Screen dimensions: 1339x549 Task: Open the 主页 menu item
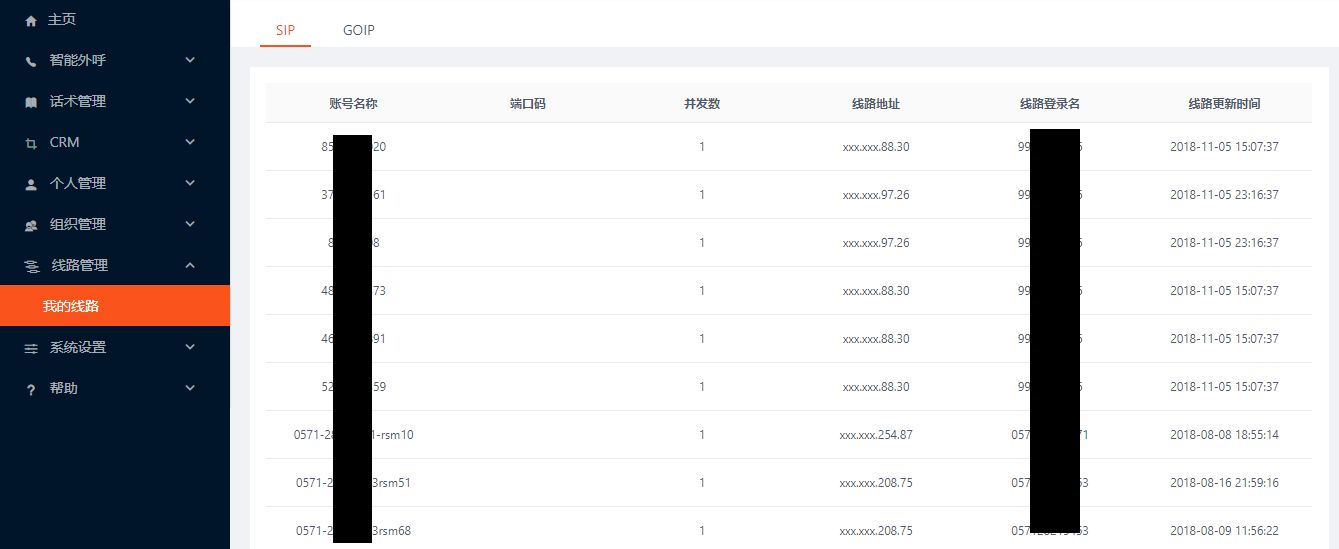pyautogui.click(x=62, y=20)
